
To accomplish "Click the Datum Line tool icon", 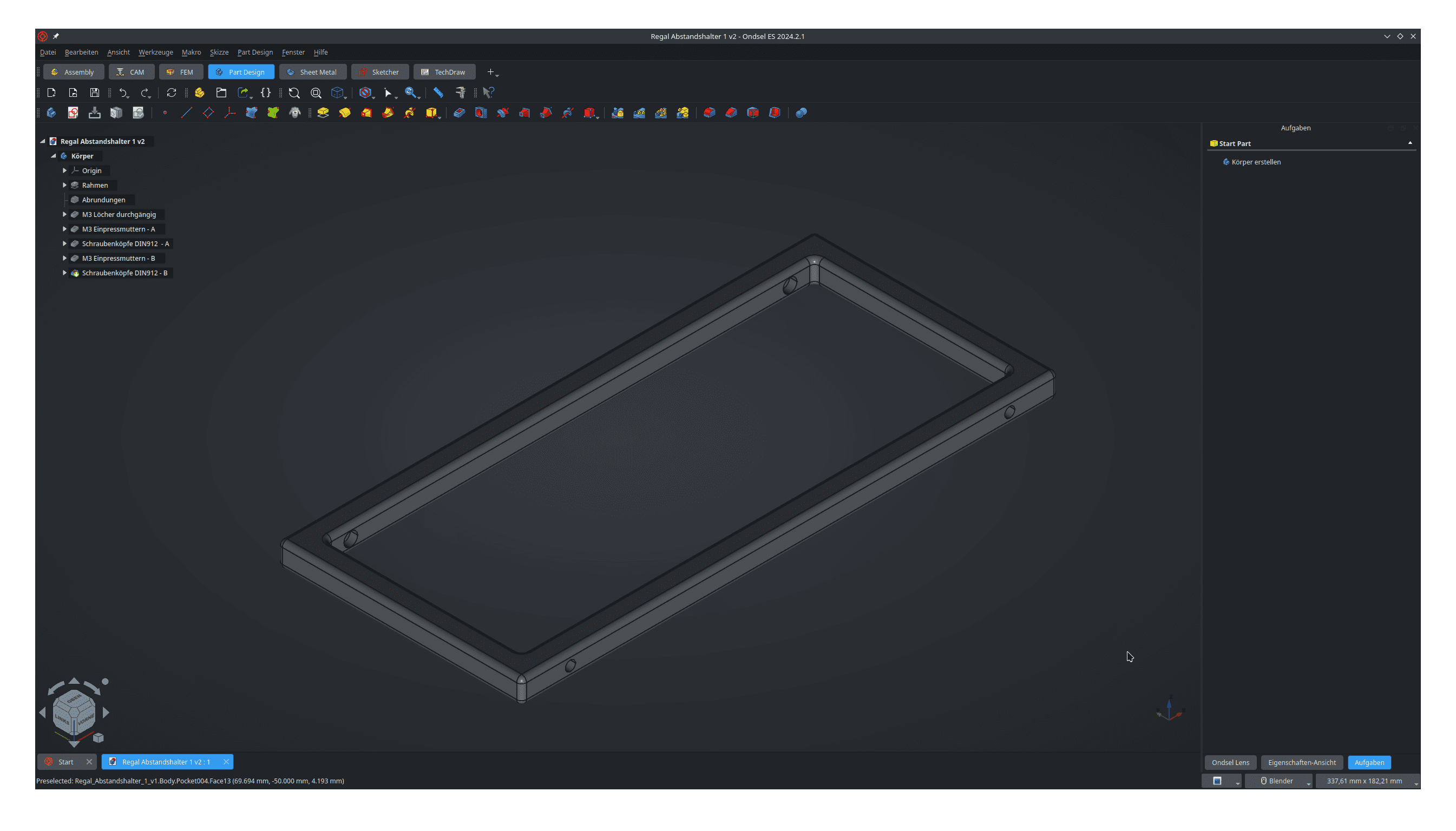I will pyautogui.click(x=186, y=113).
